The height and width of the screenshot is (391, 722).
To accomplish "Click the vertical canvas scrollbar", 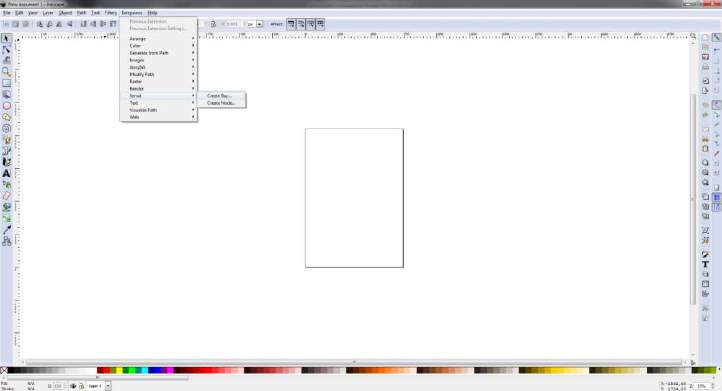I will click(x=693, y=198).
